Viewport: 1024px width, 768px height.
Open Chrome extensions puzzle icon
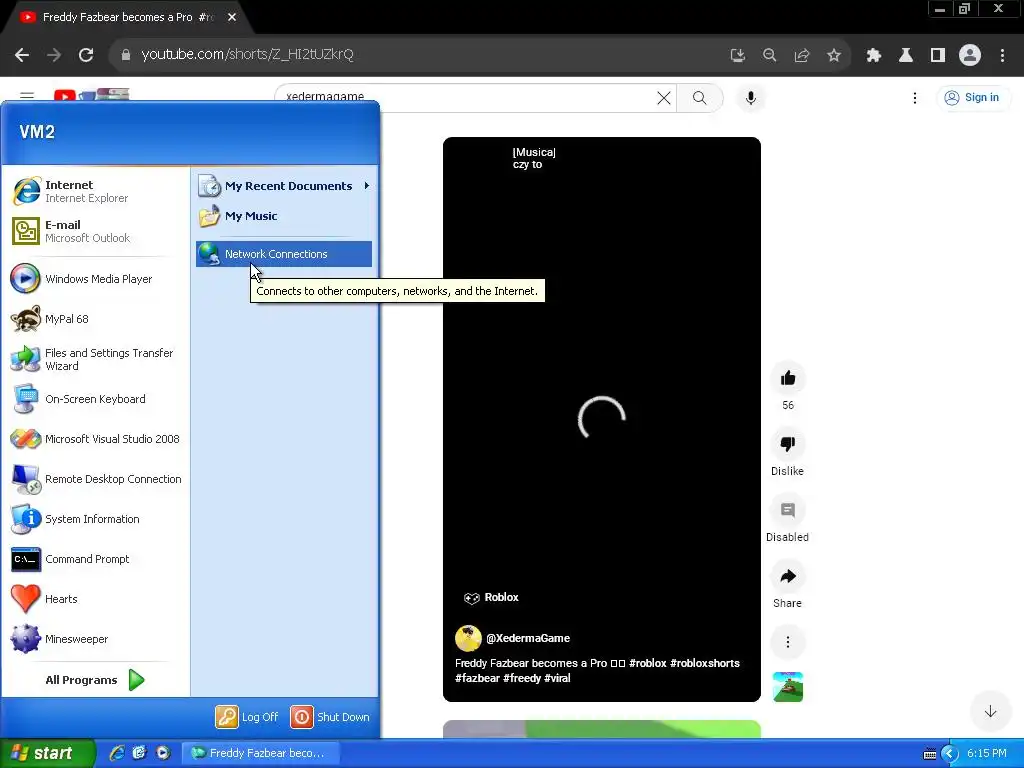[874, 56]
